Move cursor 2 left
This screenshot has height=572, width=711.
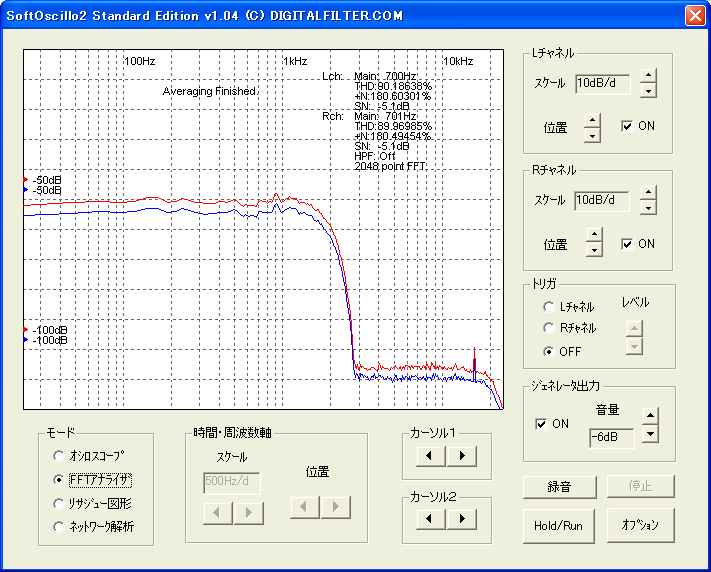(431, 519)
